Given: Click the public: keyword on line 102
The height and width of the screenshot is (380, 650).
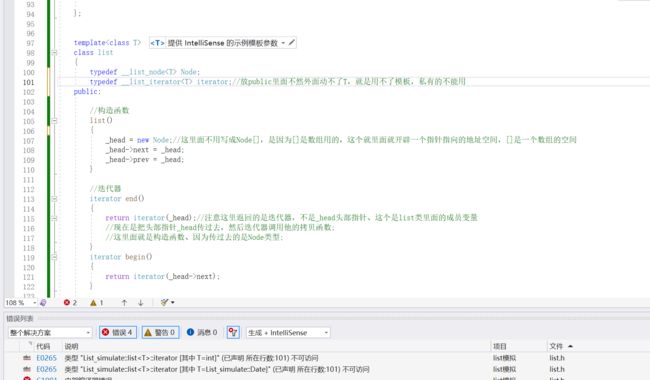Looking at the screenshot, I should [87, 92].
